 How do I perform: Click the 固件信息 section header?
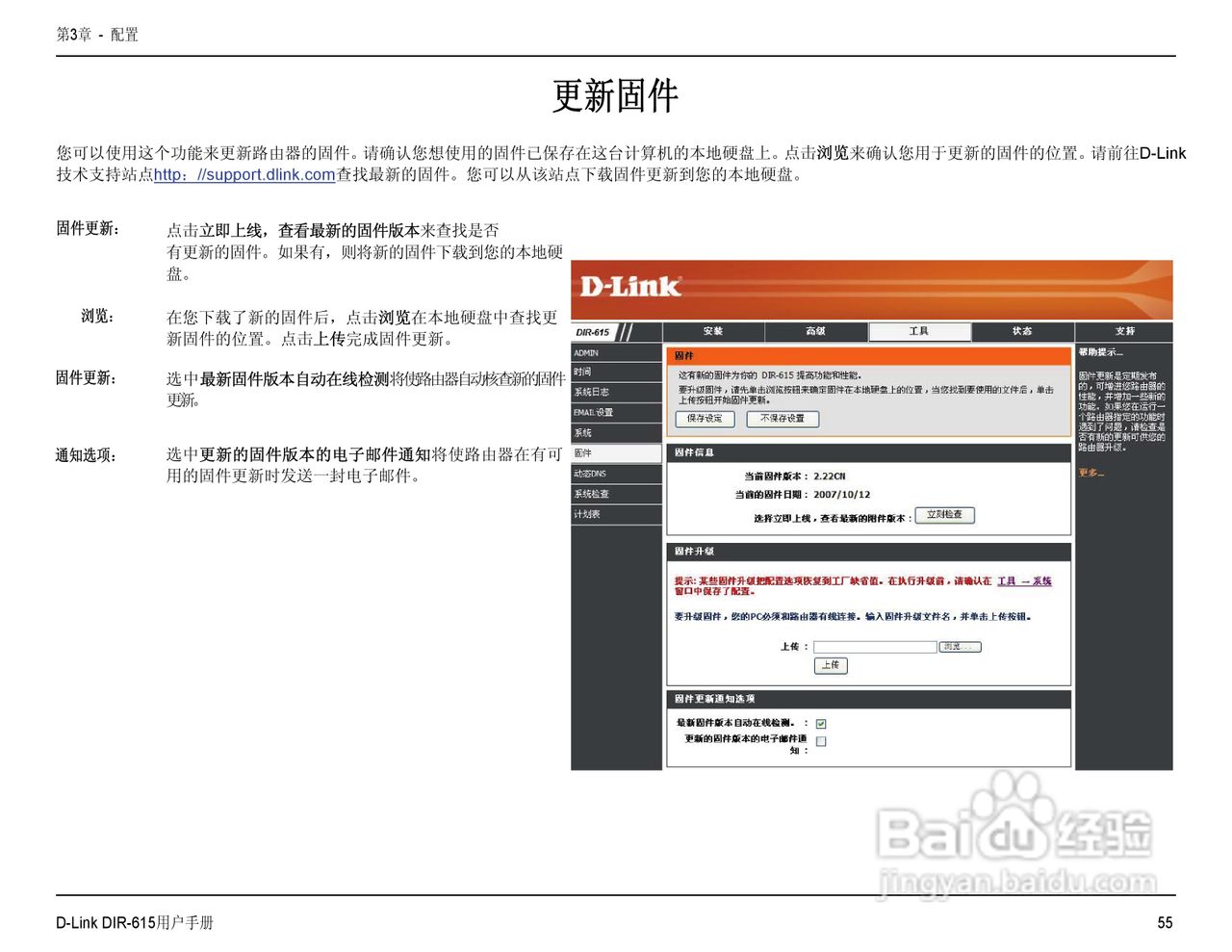[868, 452]
